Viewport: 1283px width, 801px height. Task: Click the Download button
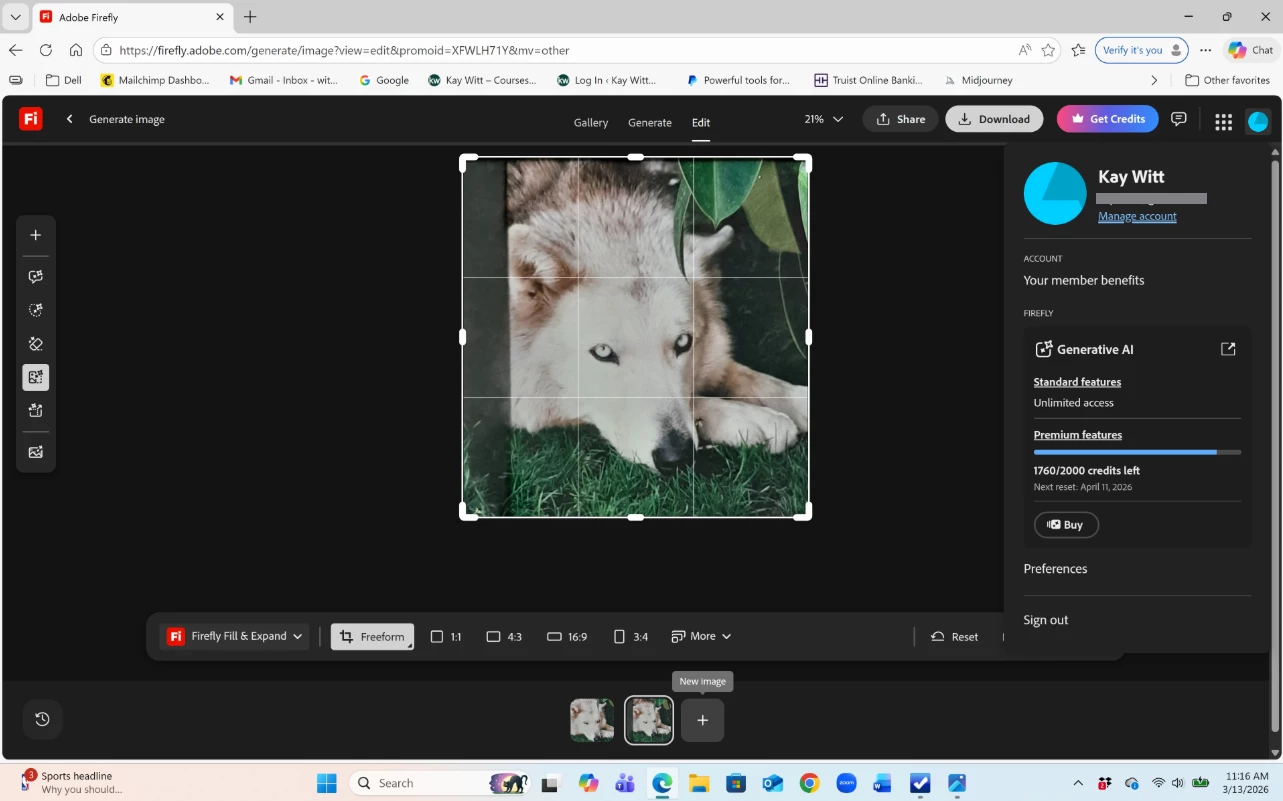[x=993, y=119]
